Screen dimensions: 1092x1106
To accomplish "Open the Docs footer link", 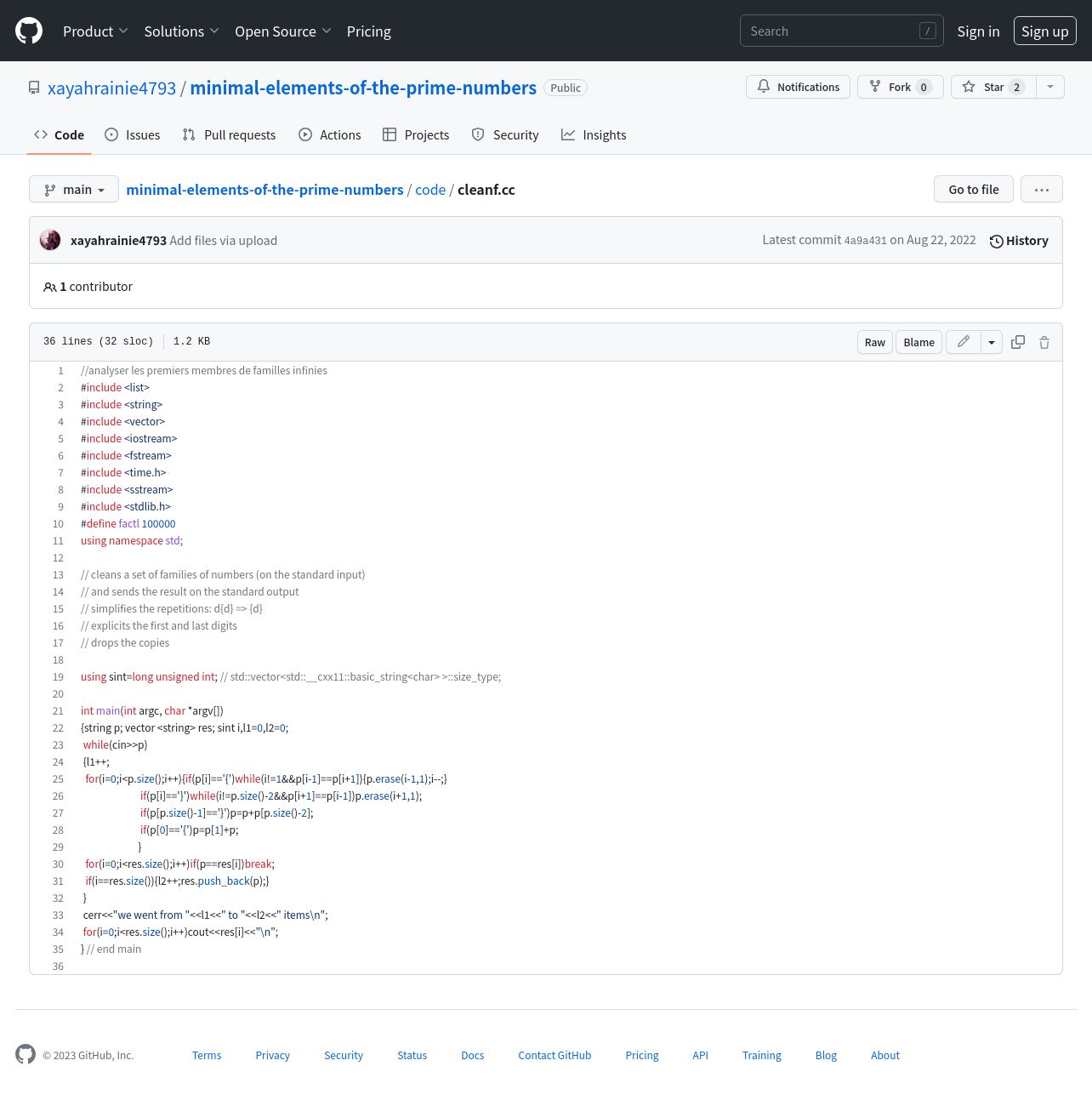I will point(473,1055).
